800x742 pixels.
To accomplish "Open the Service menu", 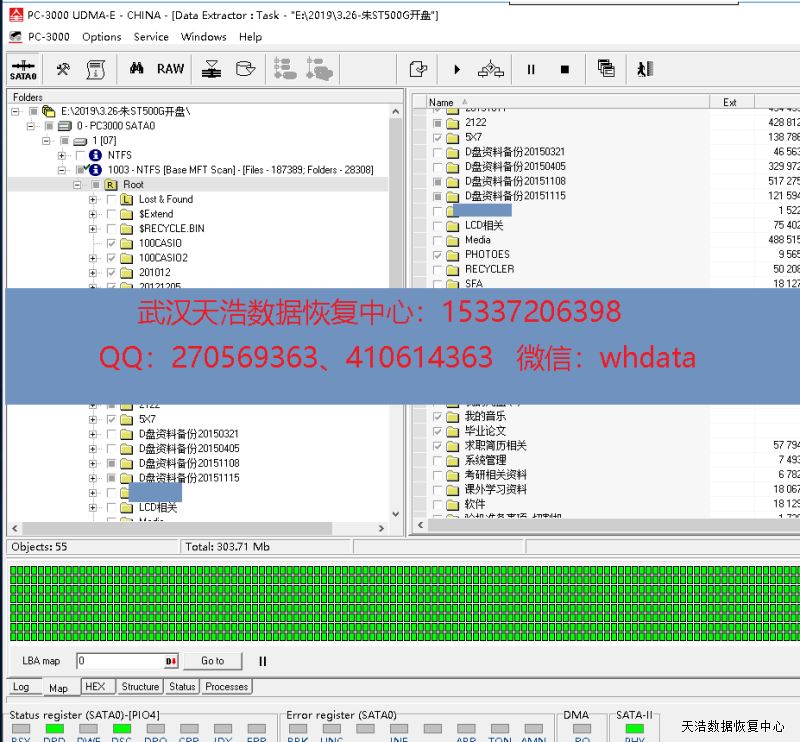I will (151, 37).
